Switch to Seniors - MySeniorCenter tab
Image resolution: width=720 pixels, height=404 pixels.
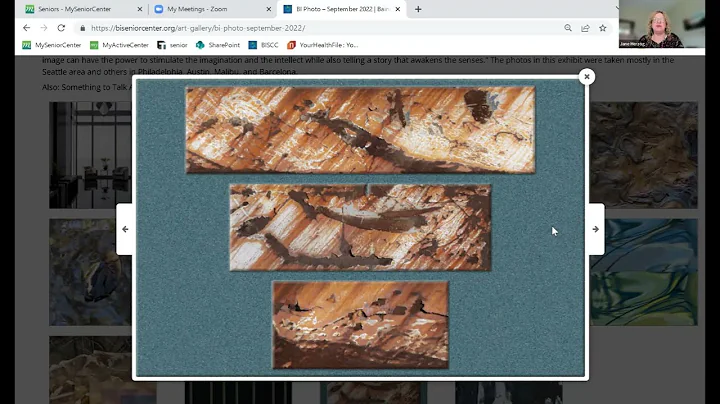click(x=82, y=9)
